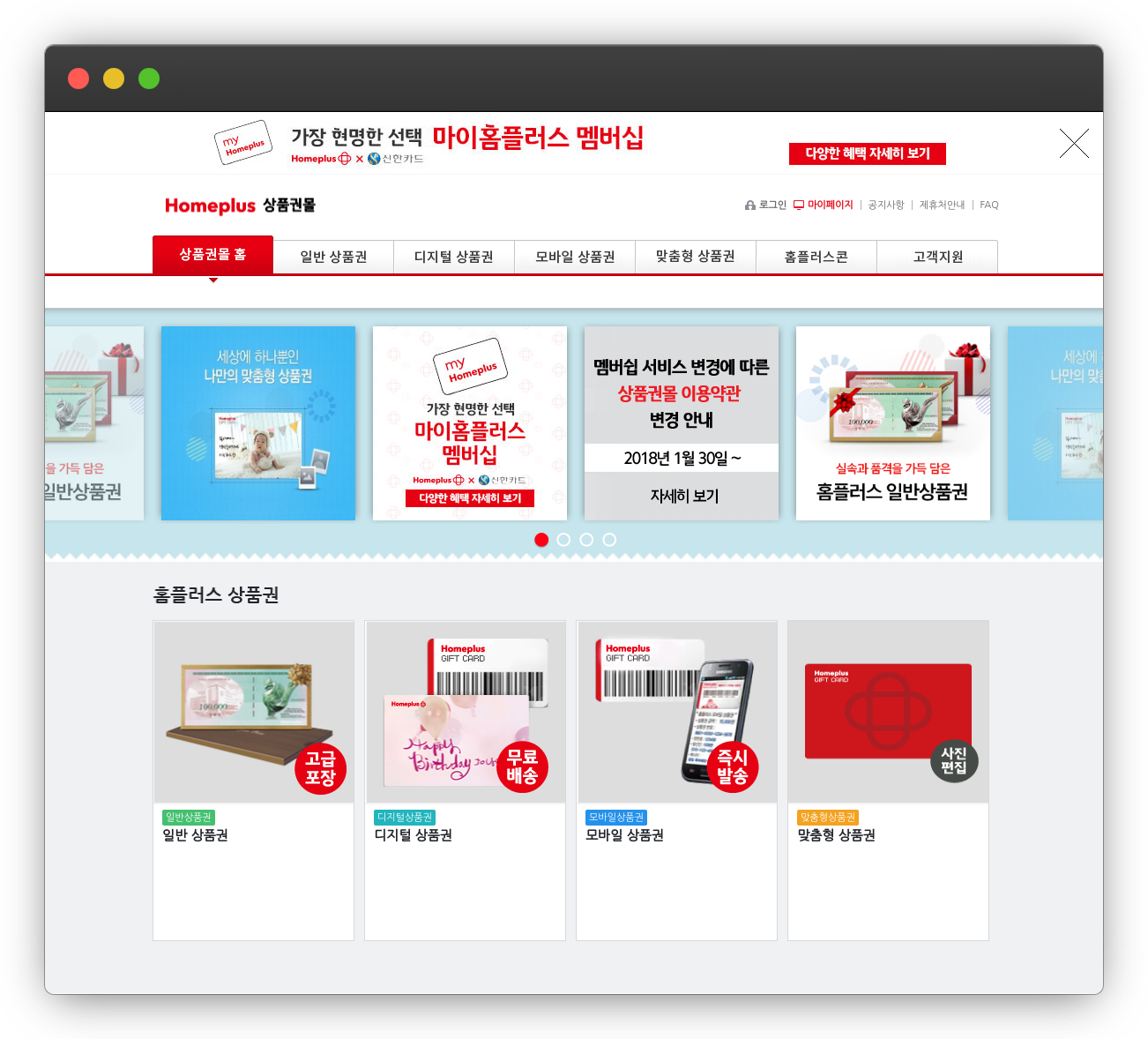
Task: Open 제휴처안내 link
Action: coord(942,205)
